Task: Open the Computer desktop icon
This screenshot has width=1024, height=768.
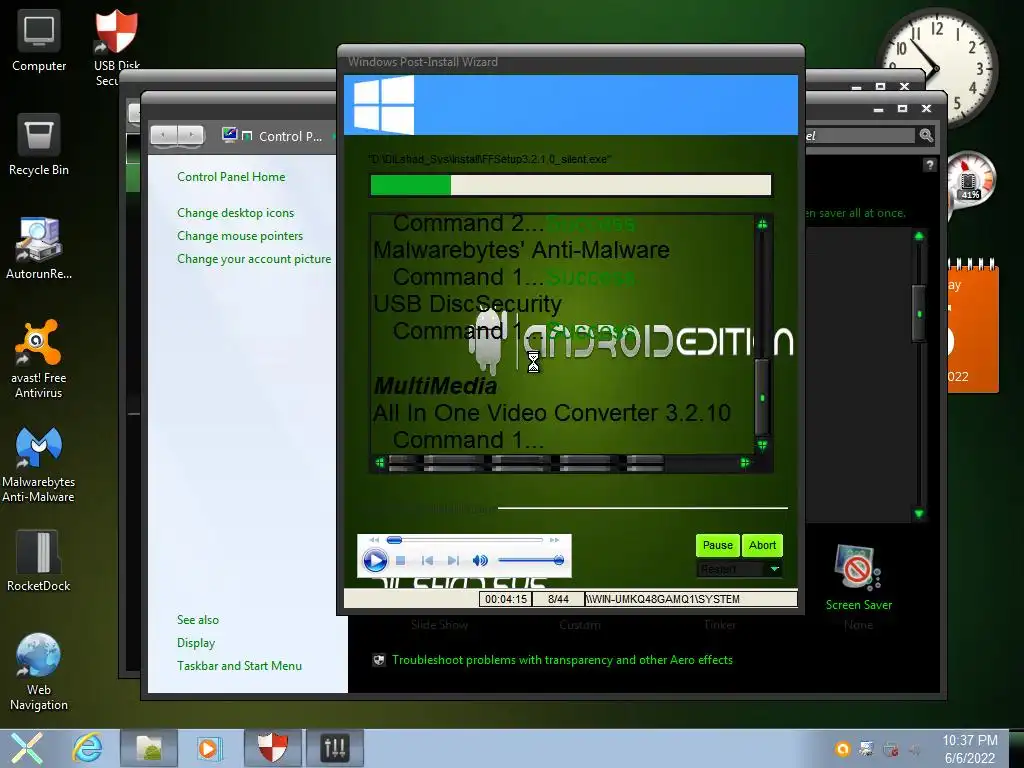Action: pos(39,40)
